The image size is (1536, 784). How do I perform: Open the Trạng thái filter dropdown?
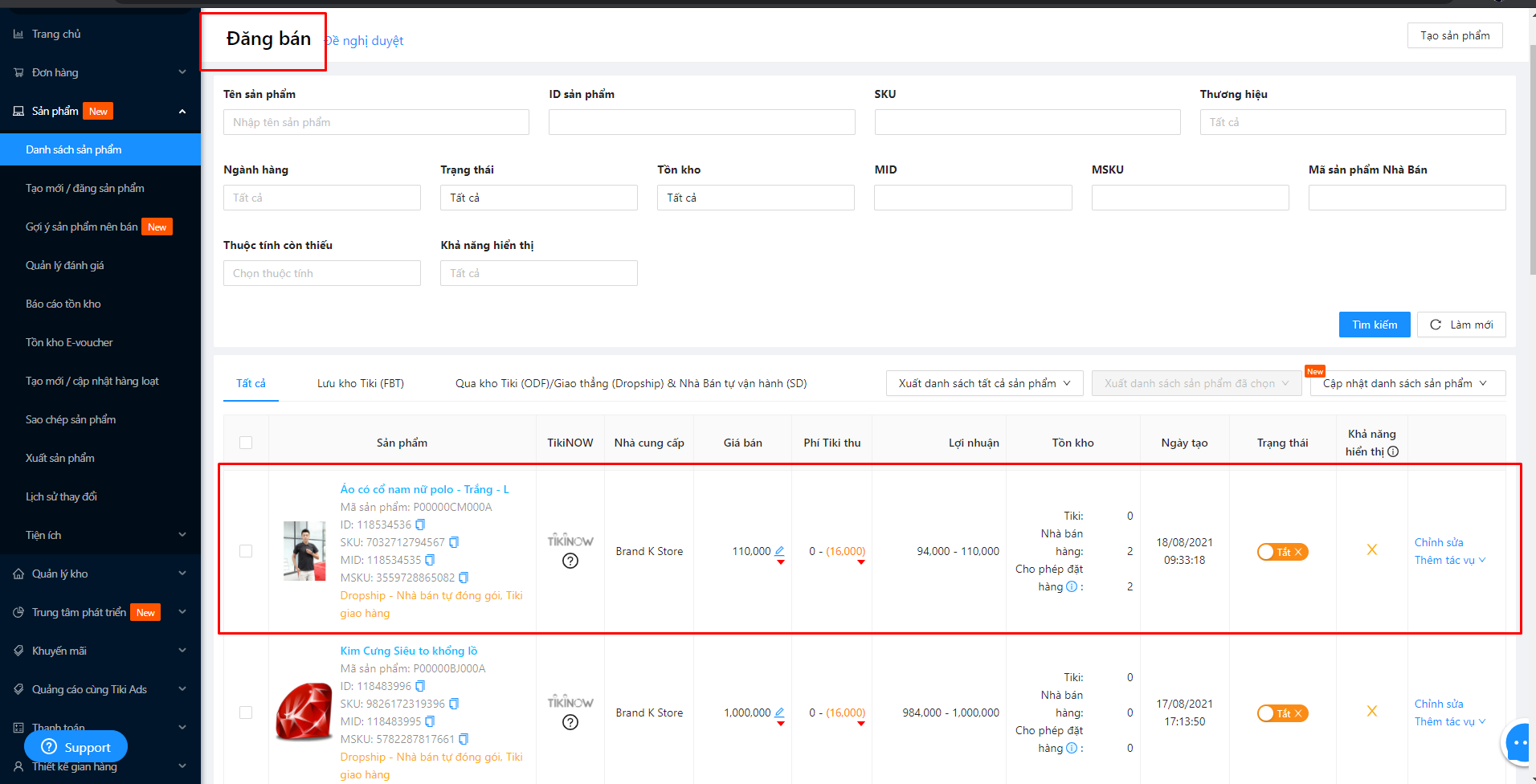click(539, 198)
